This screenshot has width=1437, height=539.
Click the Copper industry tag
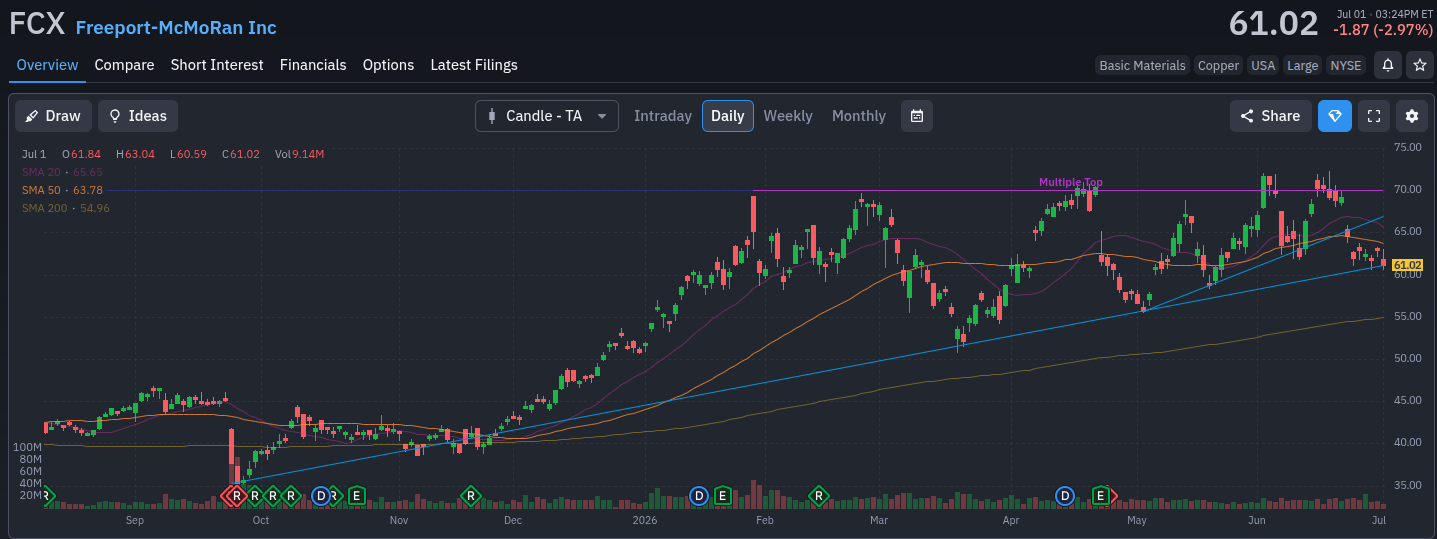point(1218,65)
